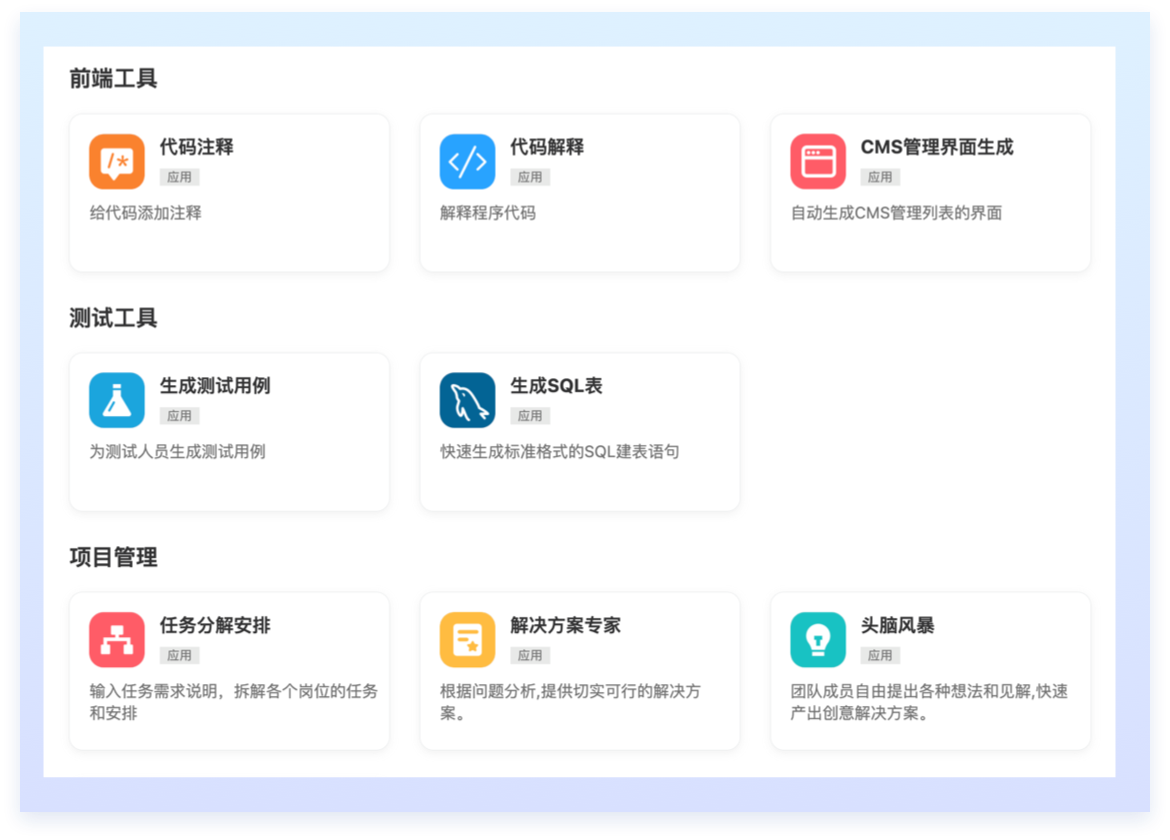Open the 代码解释 app title

click(547, 147)
